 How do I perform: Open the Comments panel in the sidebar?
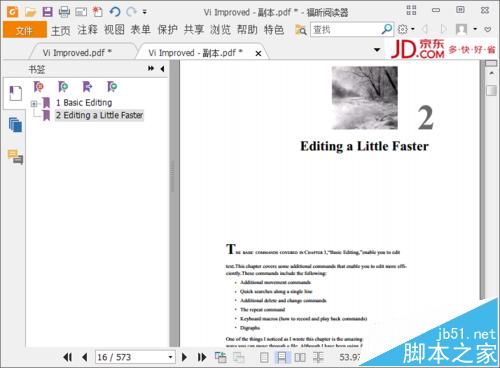15,157
